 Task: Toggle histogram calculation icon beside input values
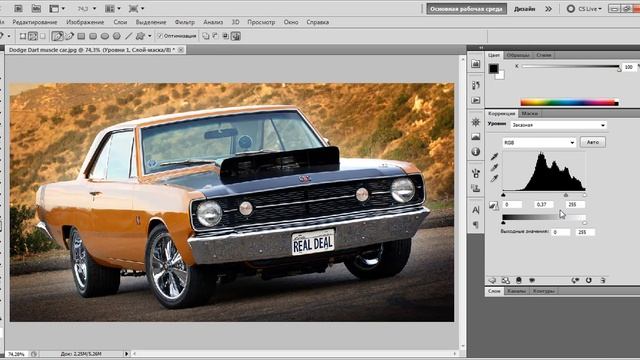coord(494,206)
